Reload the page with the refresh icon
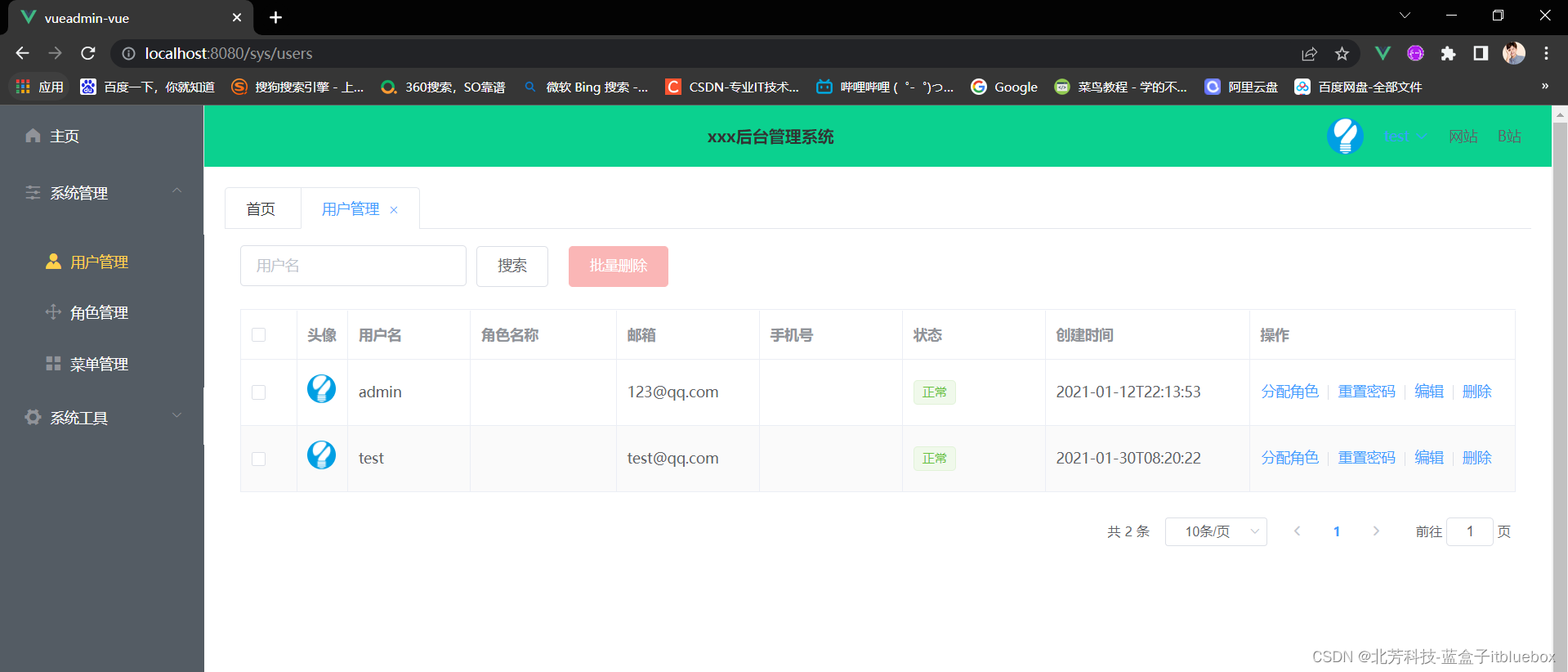The width and height of the screenshot is (1568, 672). [88, 53]
